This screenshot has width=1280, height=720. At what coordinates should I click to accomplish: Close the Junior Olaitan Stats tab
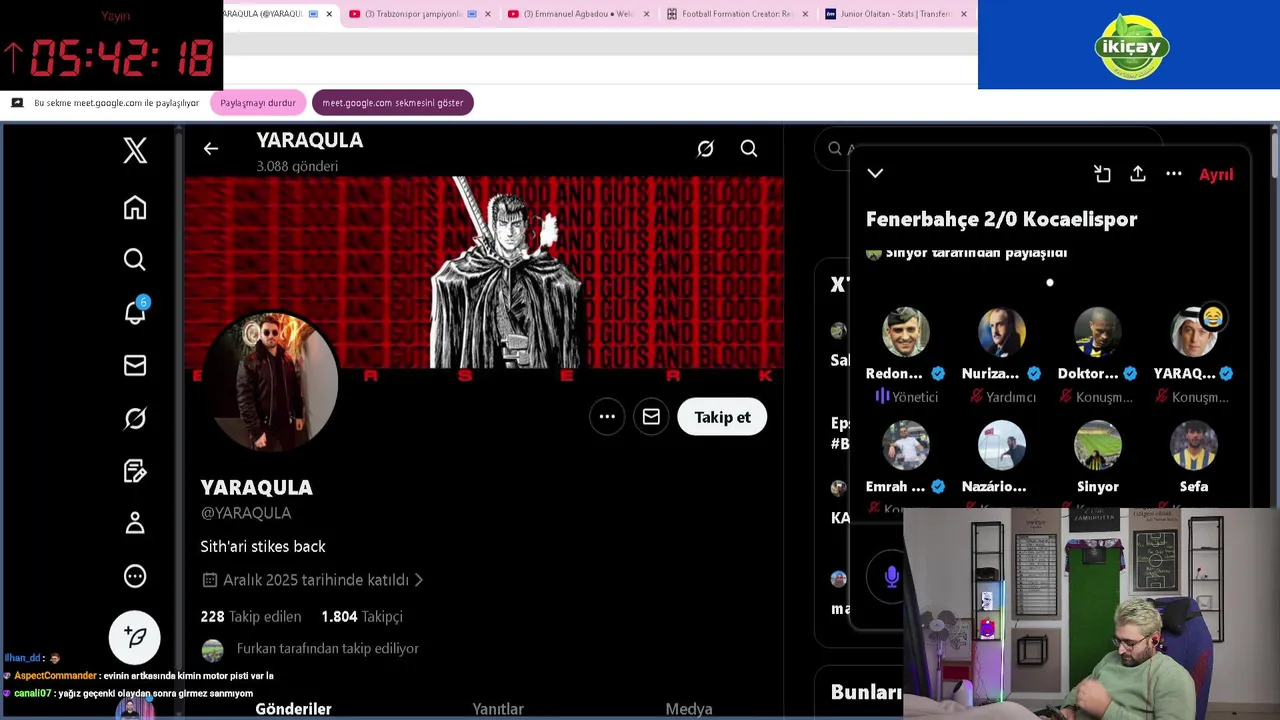964,14
